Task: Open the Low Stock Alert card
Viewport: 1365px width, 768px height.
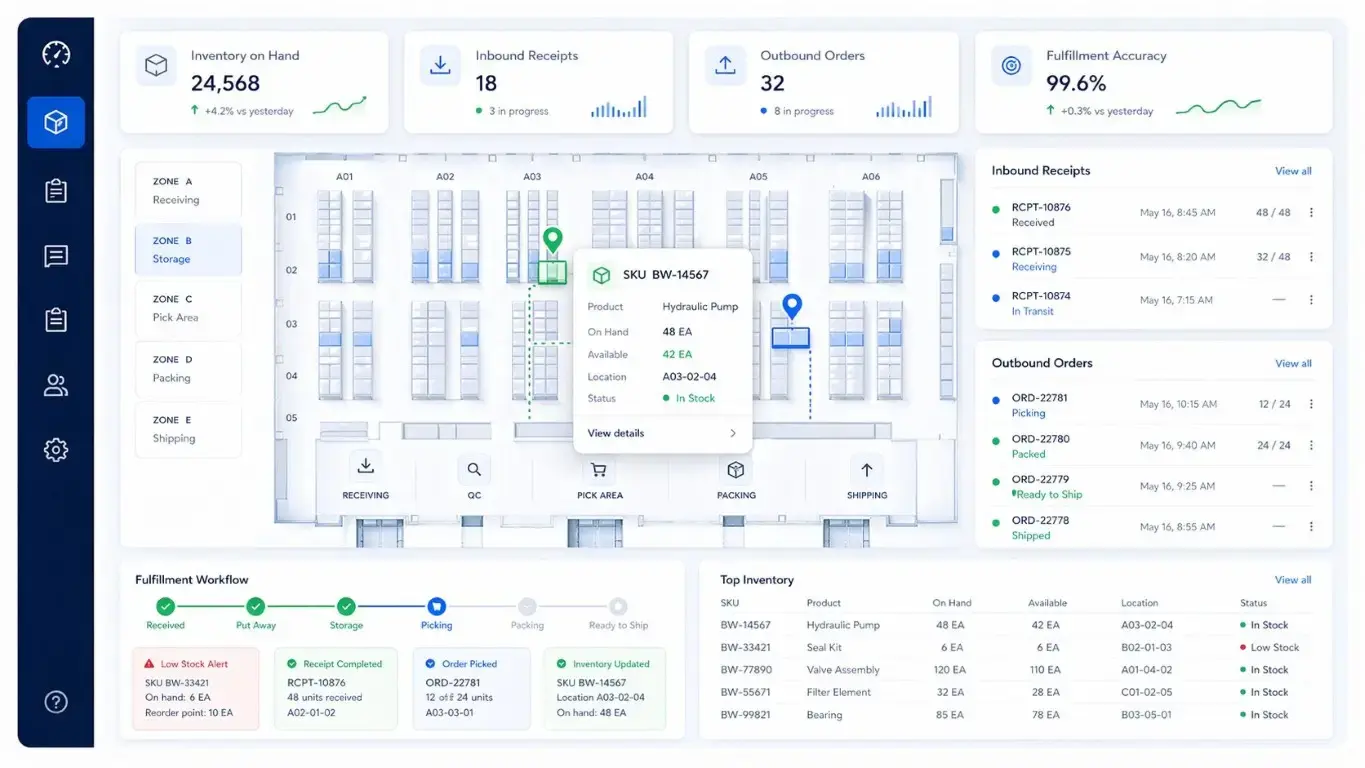Action: tap(196, 688)
